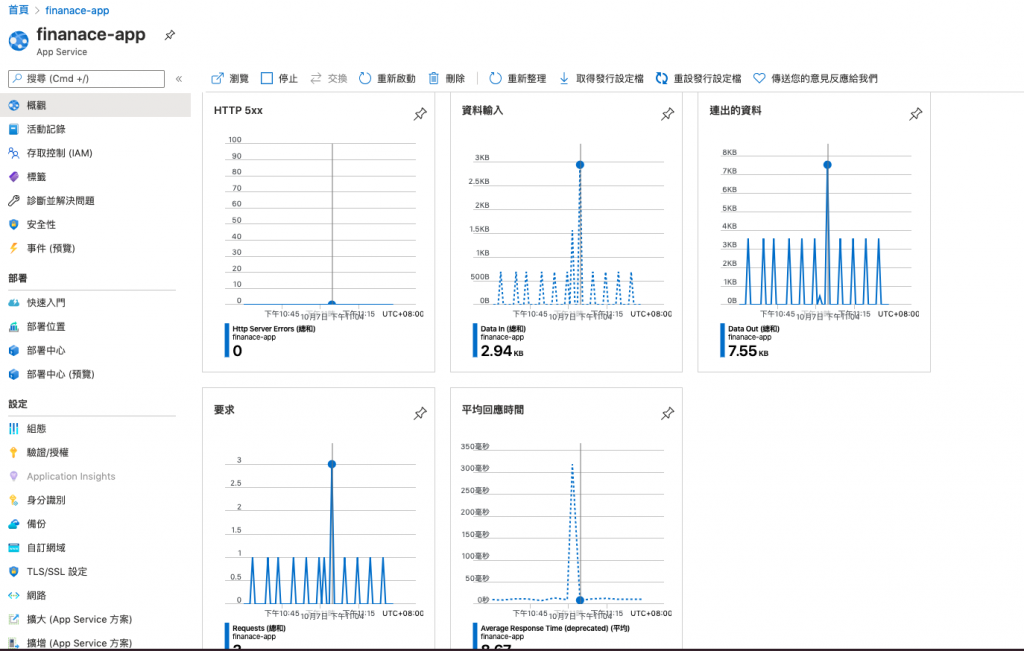The width and height of the screenshot is (1024, 651).
Task: Pin the HTTP 5xx chart to dashboard
Action: tap(420, 114)
